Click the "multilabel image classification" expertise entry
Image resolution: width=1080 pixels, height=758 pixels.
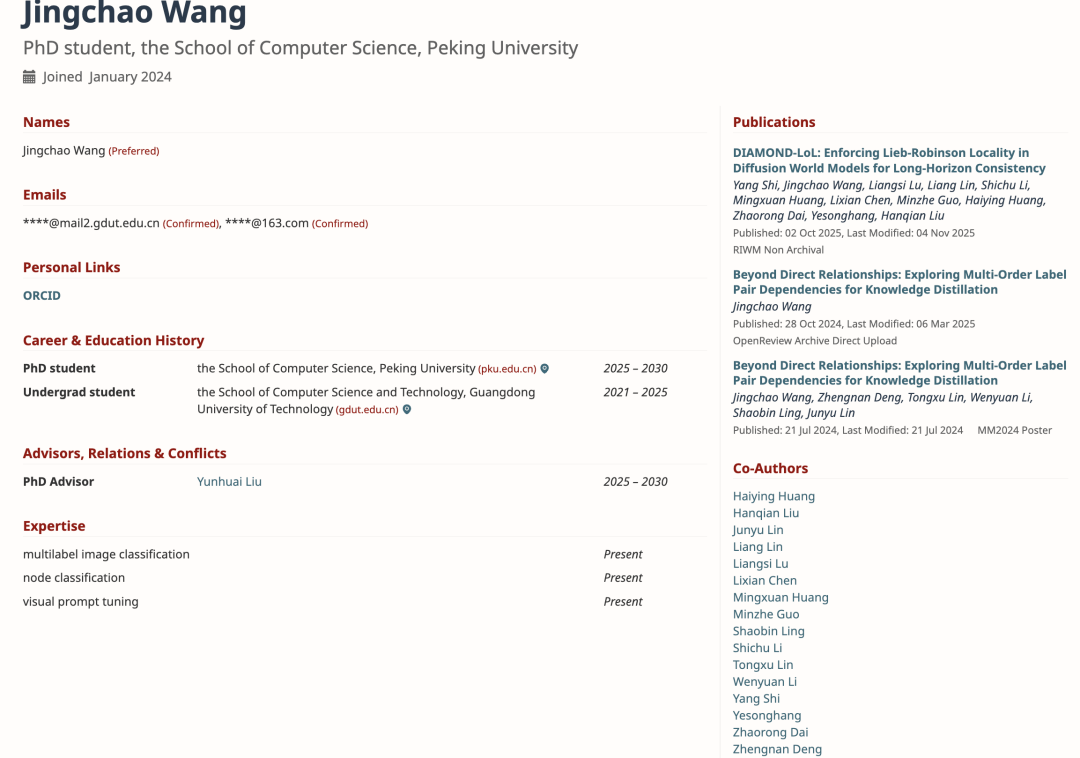coord(106,554)
